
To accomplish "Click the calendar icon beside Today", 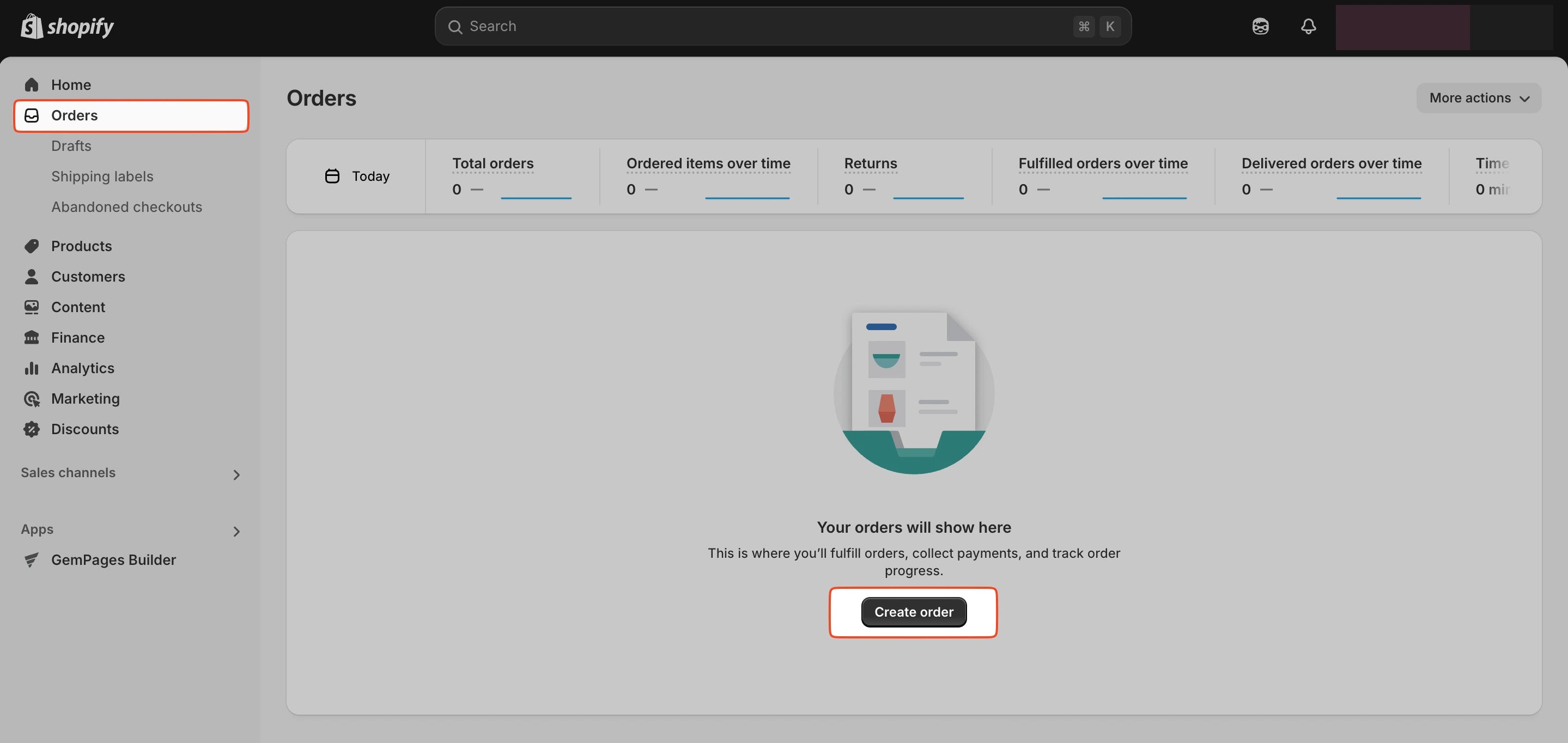I will pyautogui.click(x=332, y=176).
